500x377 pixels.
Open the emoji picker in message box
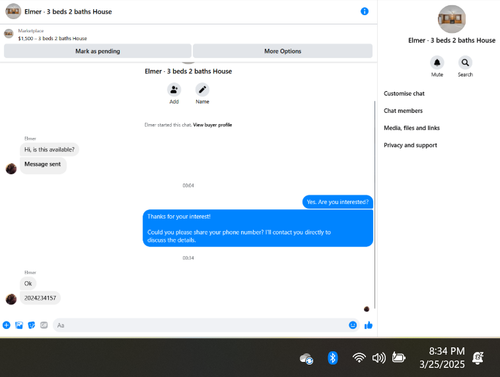coord(353,325)
